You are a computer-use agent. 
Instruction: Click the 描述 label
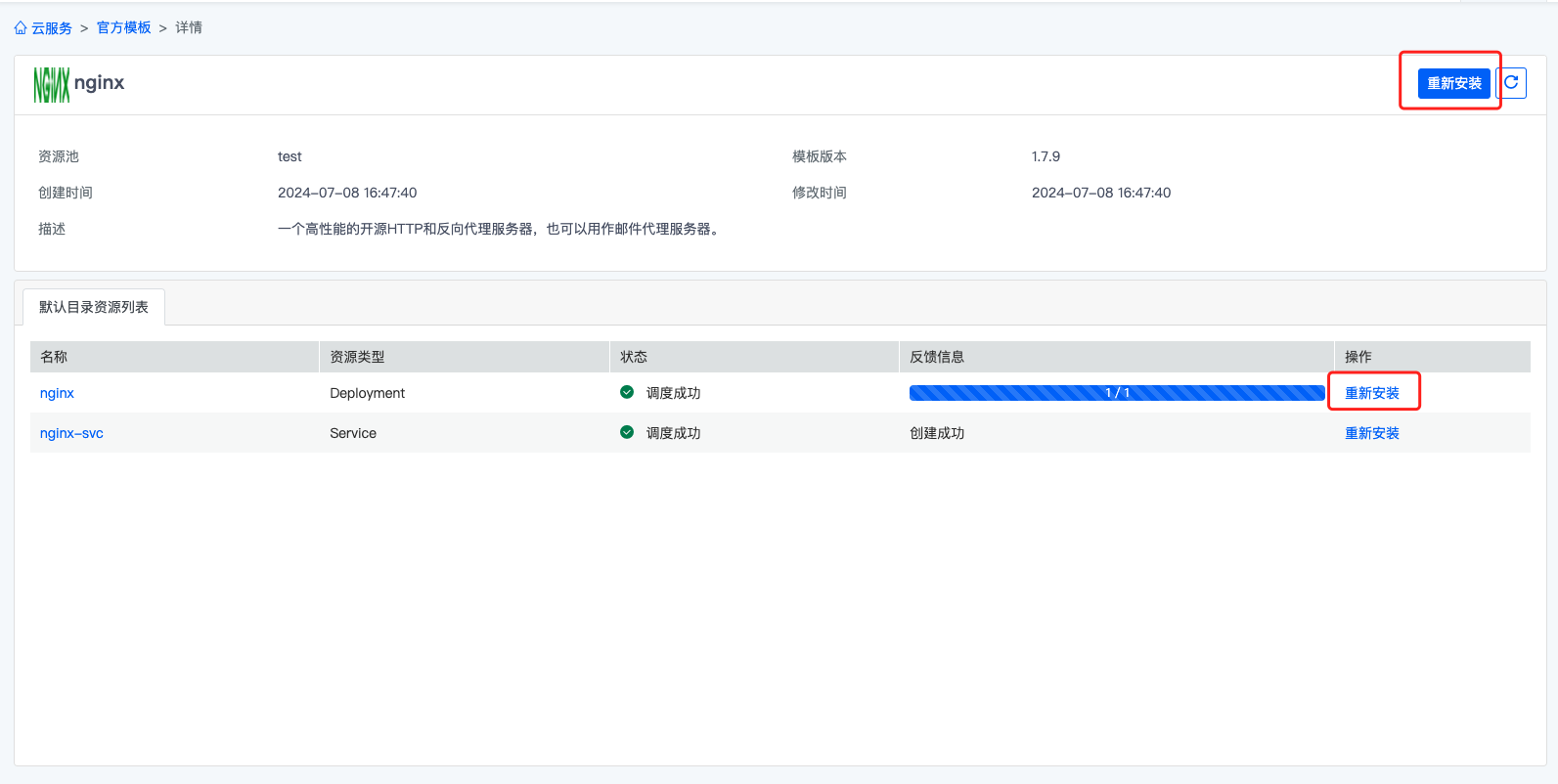click(52, 229)
